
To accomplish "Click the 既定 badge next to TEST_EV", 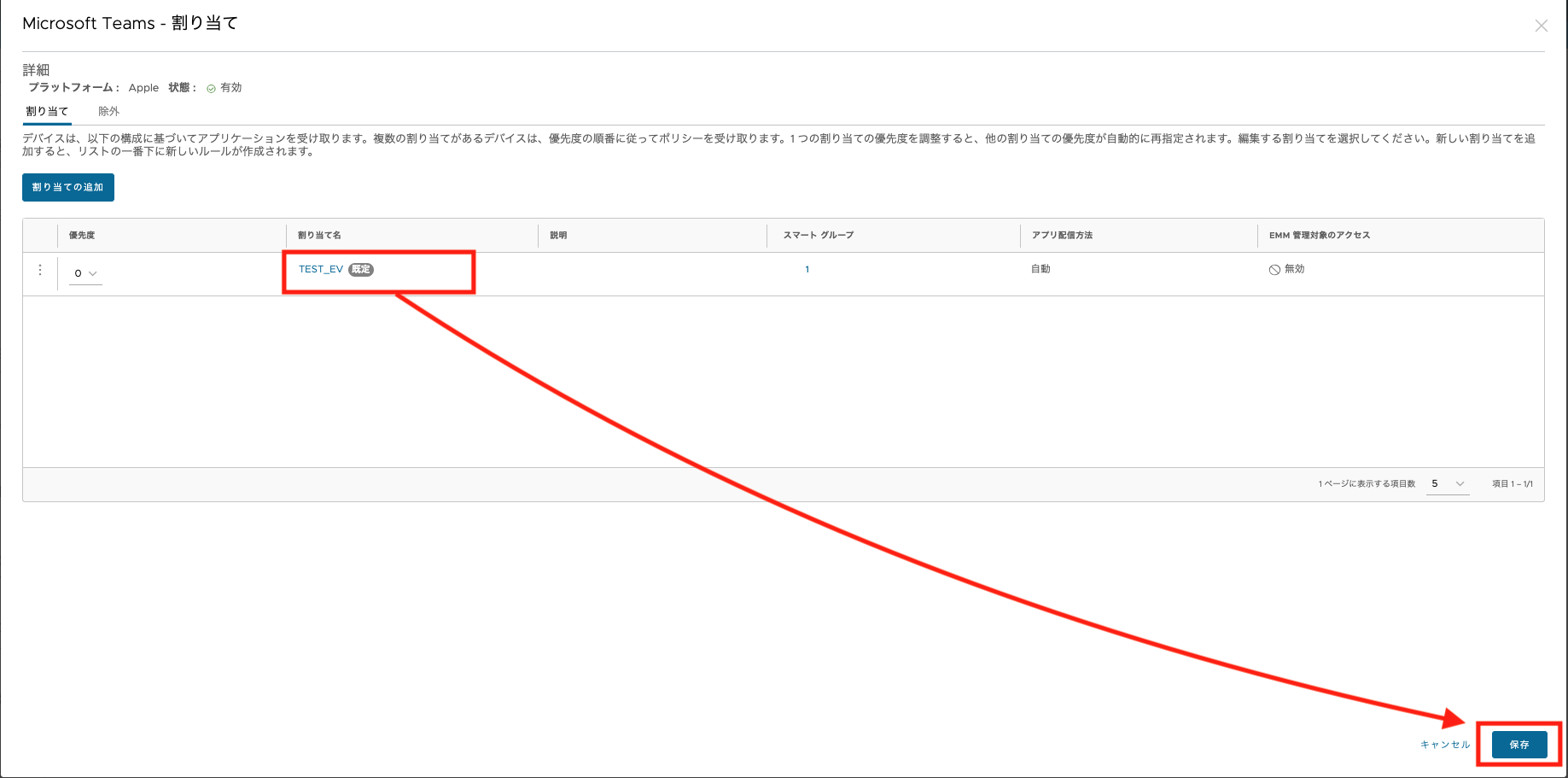I will click(x=361, y=269).
